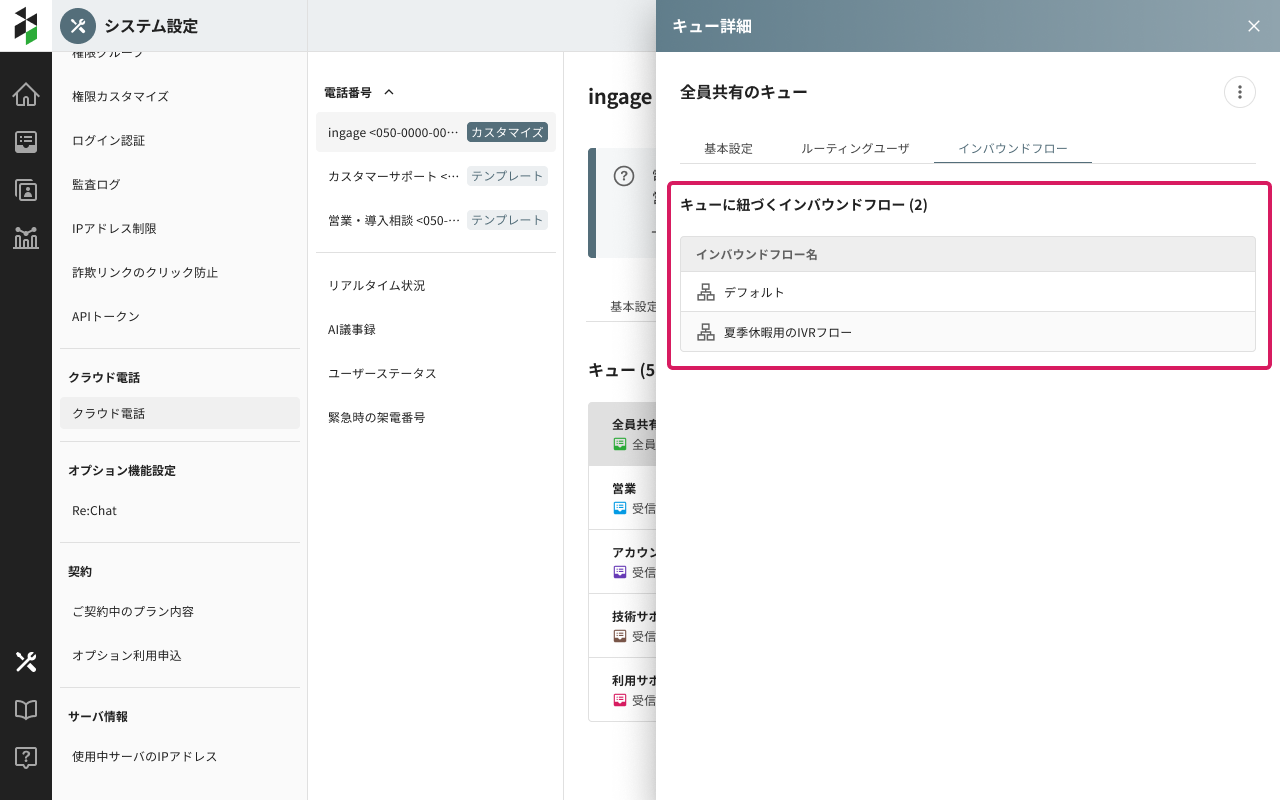The width and height of the screenshot is (1280, 800).
Task: Open the デフォルト inbound flow row
Action: (x=968, y=292)
